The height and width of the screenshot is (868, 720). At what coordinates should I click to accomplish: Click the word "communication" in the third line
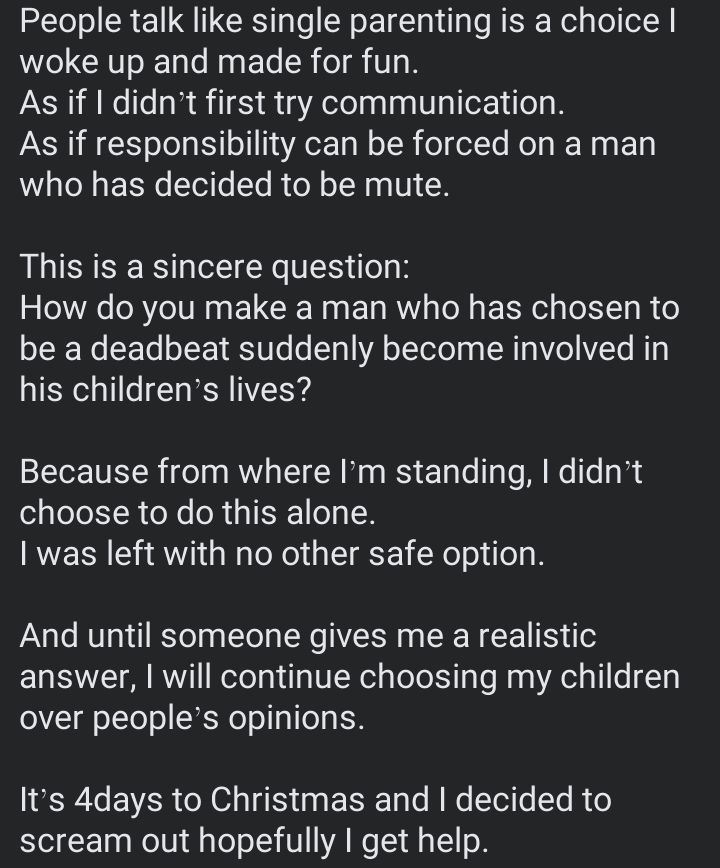(460, 103)
